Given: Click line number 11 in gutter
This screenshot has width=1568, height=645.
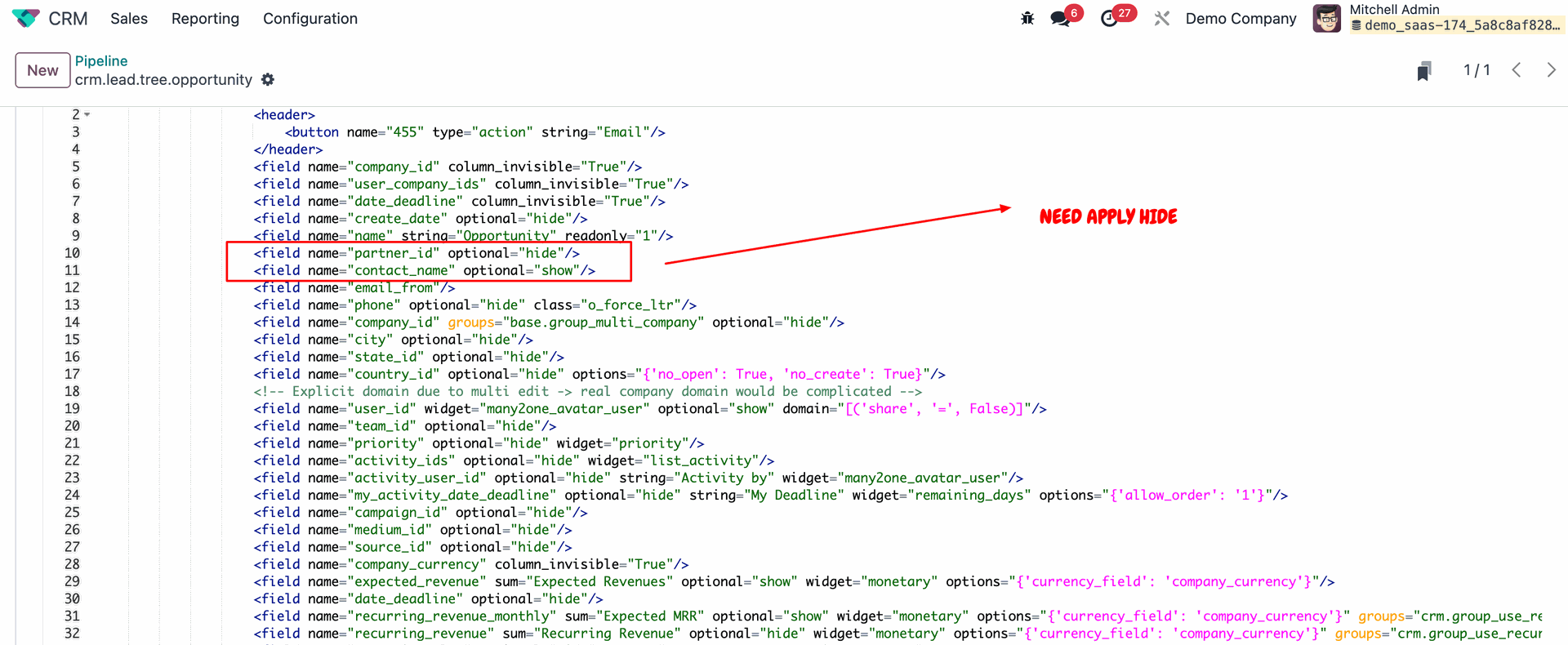Looking at the screenshot, I should coord(73,270).
